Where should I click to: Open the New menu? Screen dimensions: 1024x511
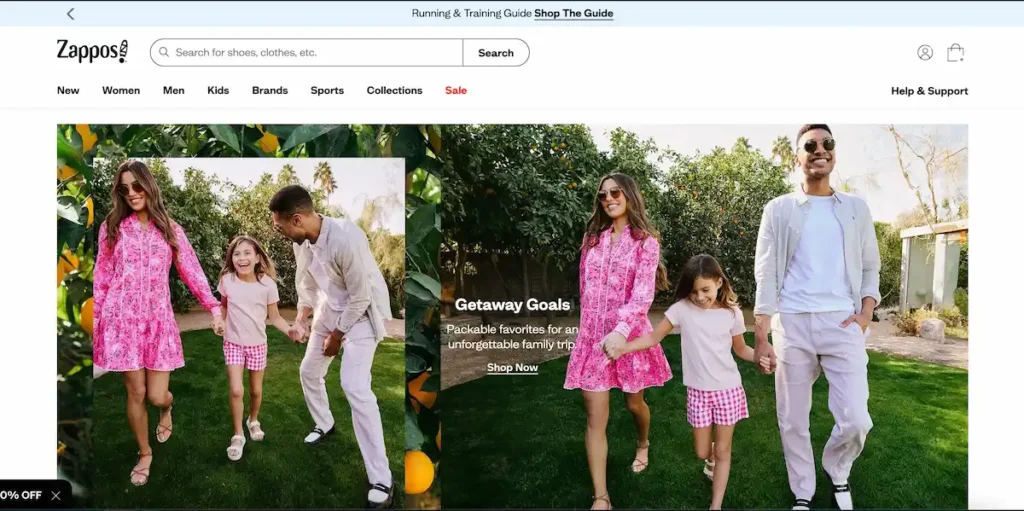pos(68,91)
